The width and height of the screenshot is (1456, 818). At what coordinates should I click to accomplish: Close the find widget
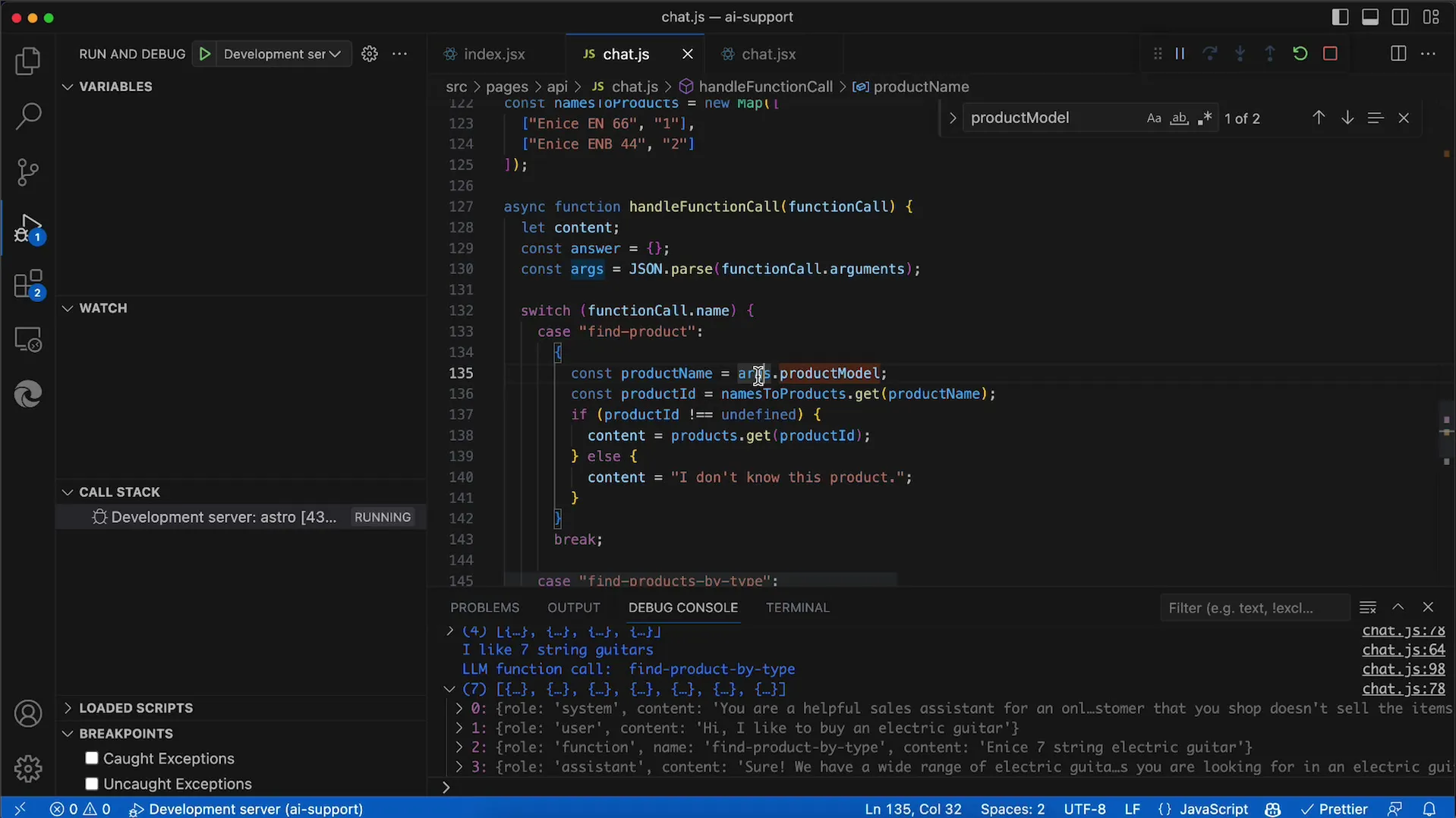point(1404,118)
